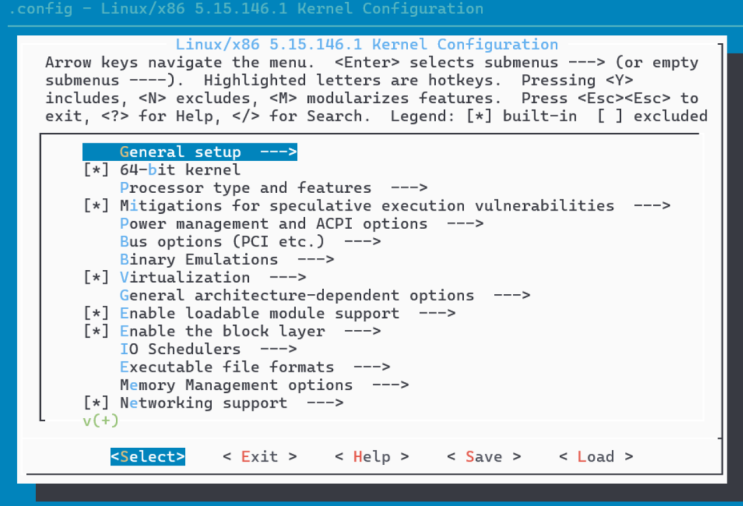Viewport: 743px width, 506px height.
Task: Open the IO Schedulers submenu
Action: (208, 349)
